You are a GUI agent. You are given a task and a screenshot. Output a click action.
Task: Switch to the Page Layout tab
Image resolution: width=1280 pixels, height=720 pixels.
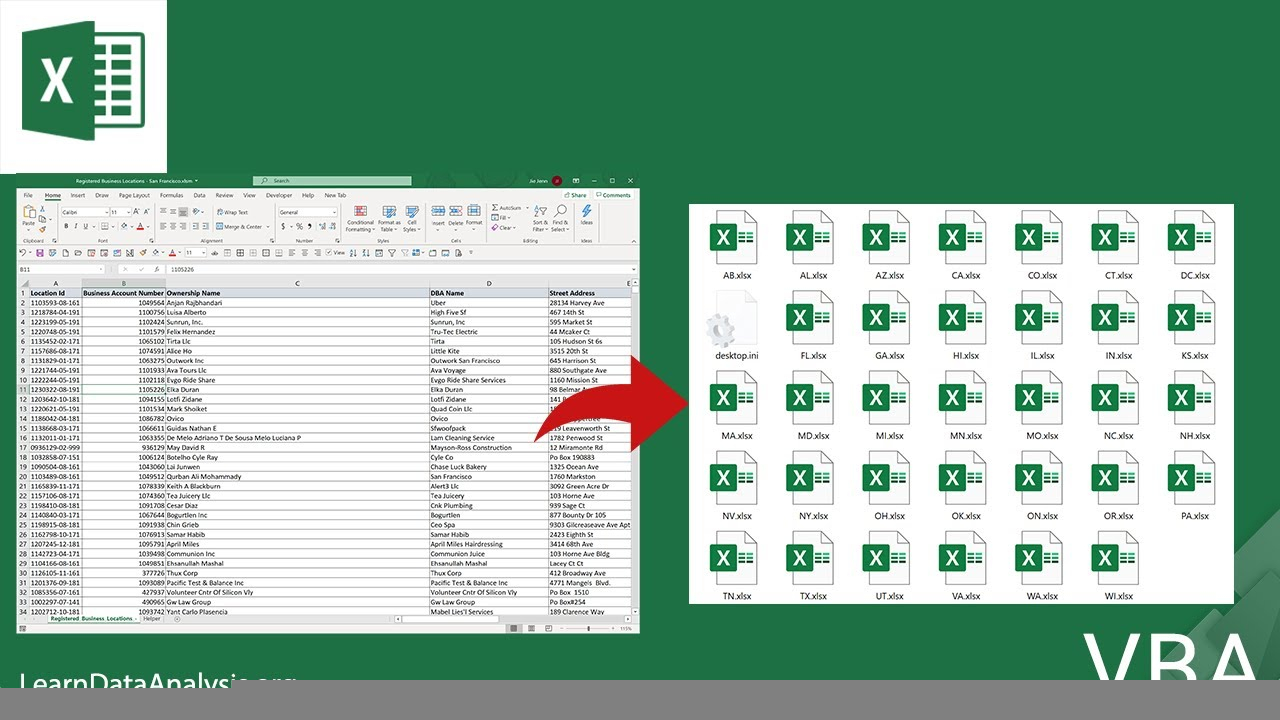134,195
